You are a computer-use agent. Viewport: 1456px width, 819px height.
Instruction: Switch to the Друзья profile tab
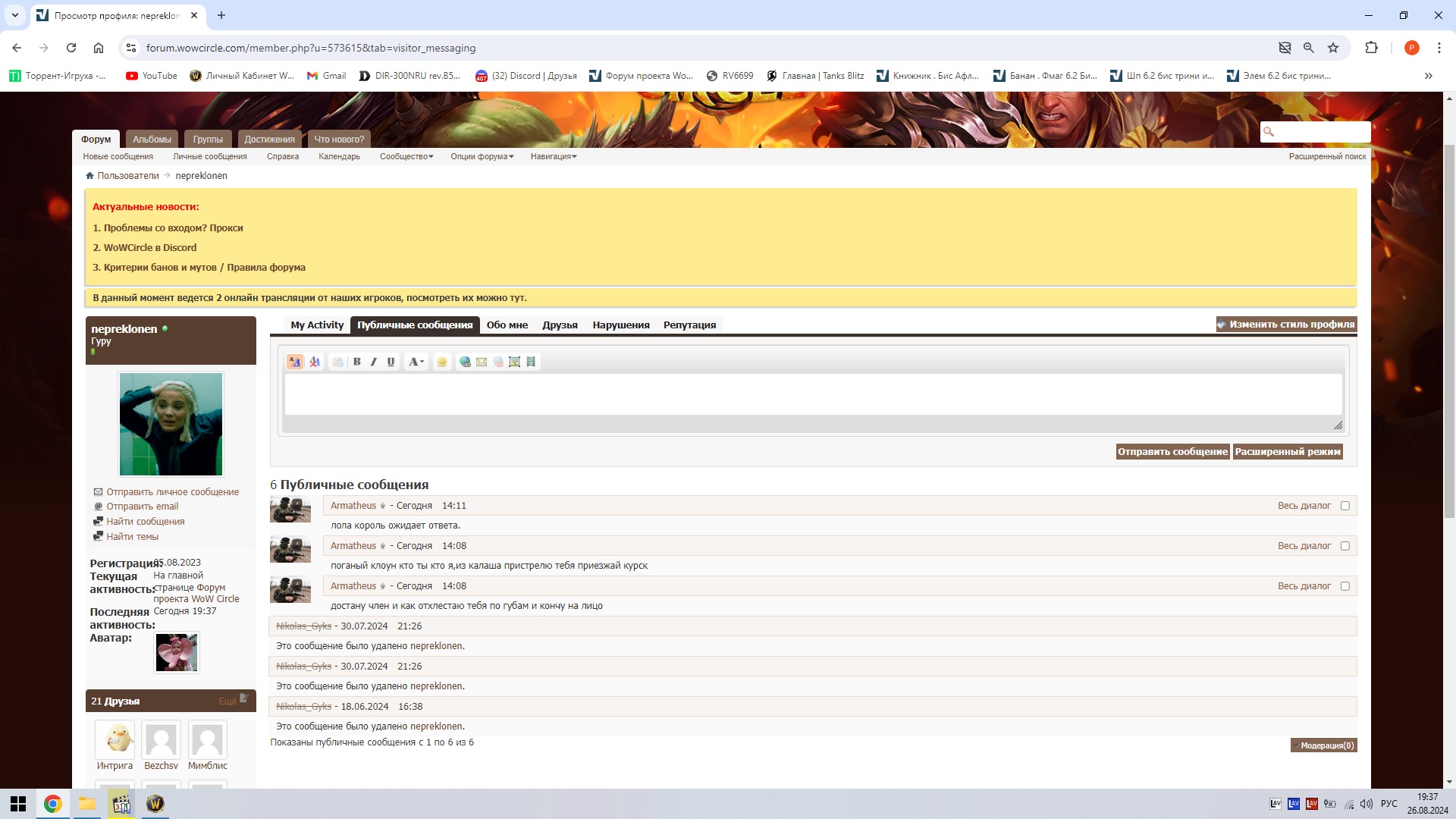coord(560,325)
